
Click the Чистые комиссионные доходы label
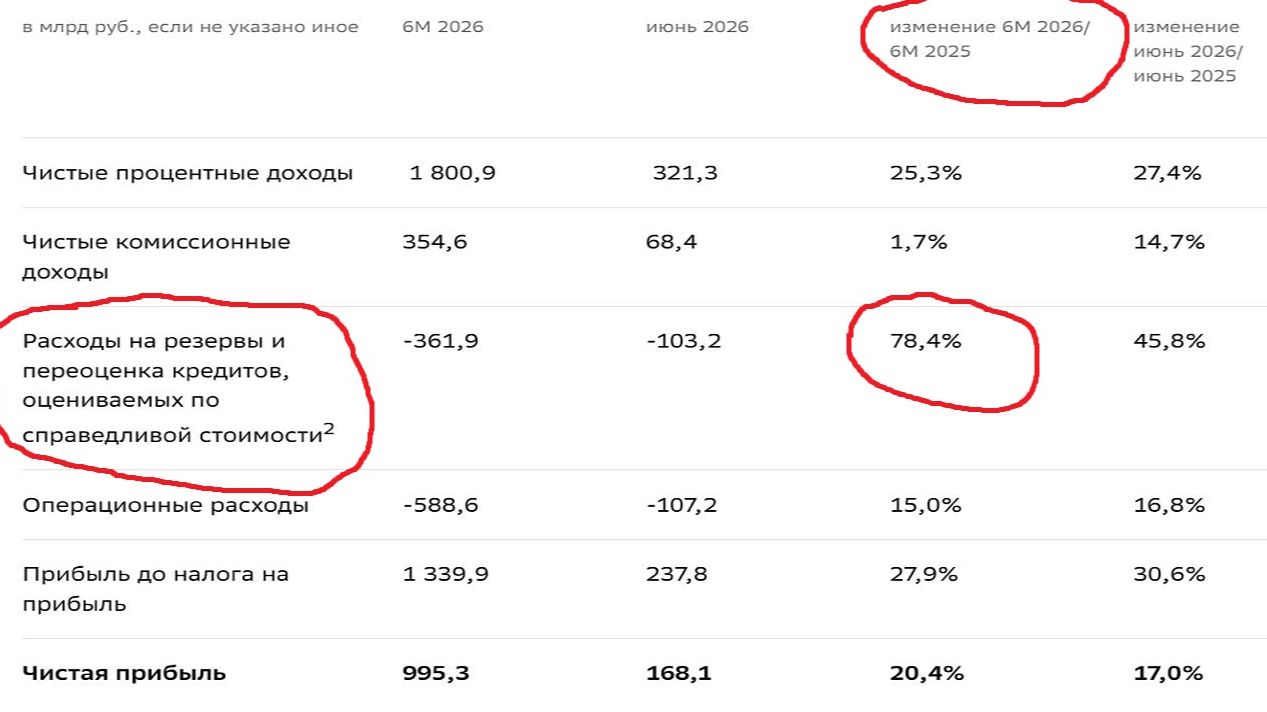click(x=157, y=257)
